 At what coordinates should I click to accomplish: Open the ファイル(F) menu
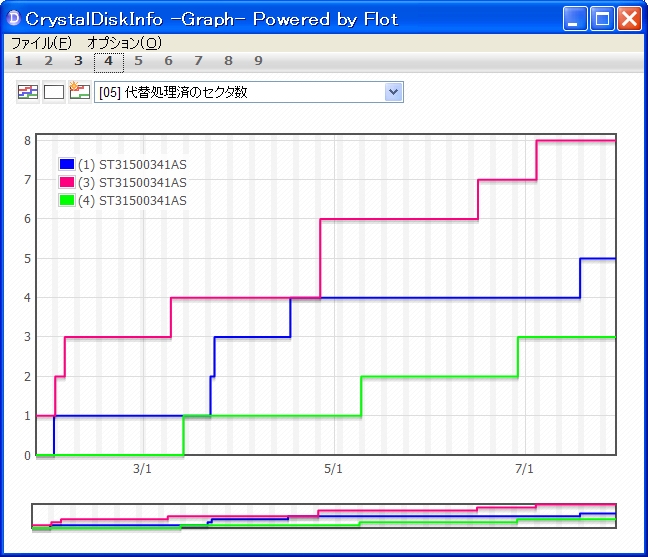click(41, 43)
